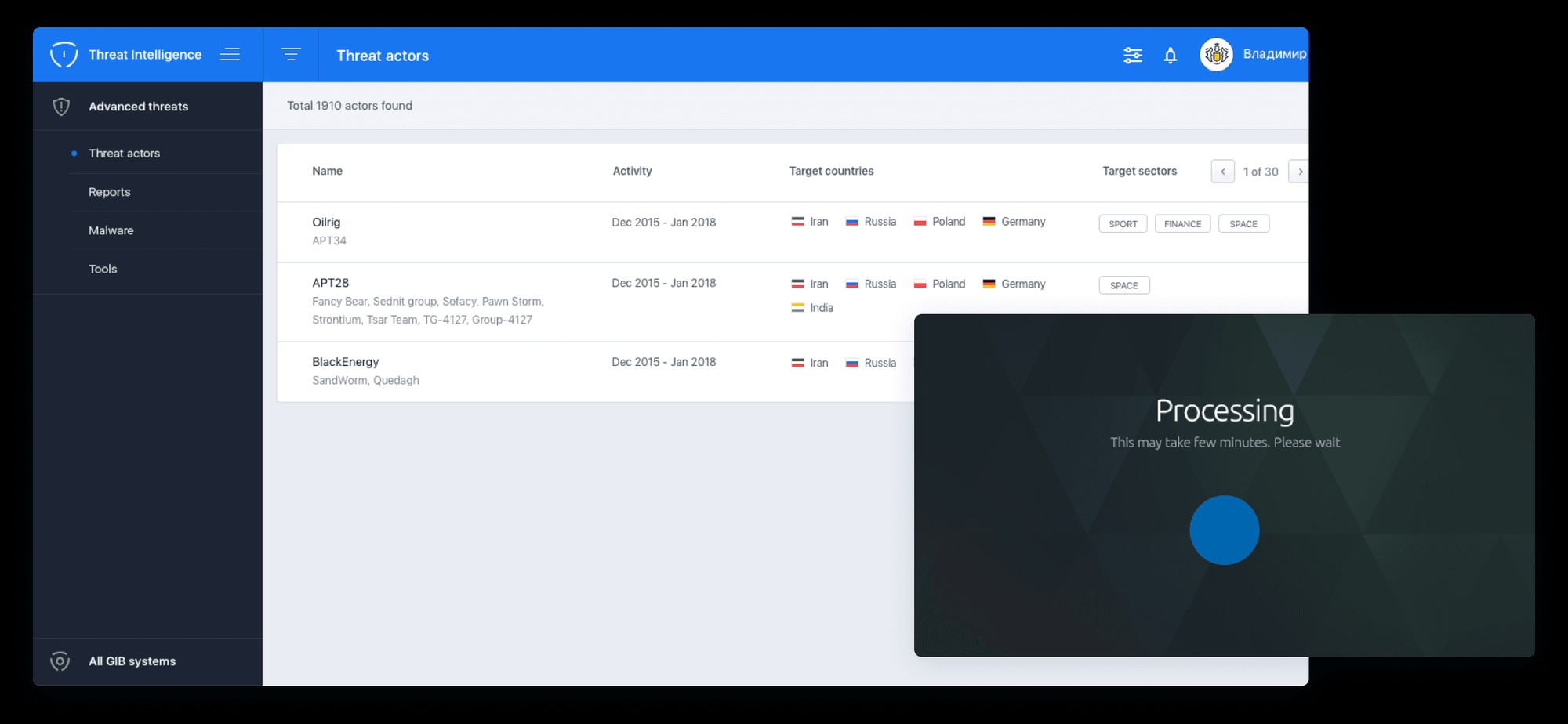Screen dimensions: 1568x724
Task: Open Reports in the sidebar
Action: 109,192
